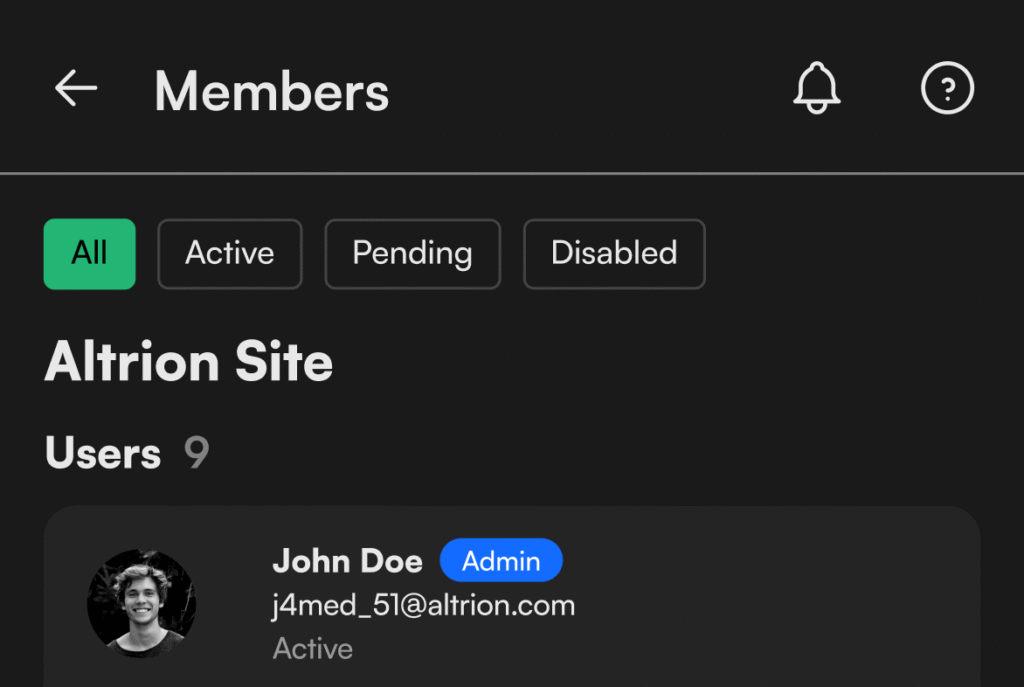Open notifications via the bell icon

coord(817,89)
